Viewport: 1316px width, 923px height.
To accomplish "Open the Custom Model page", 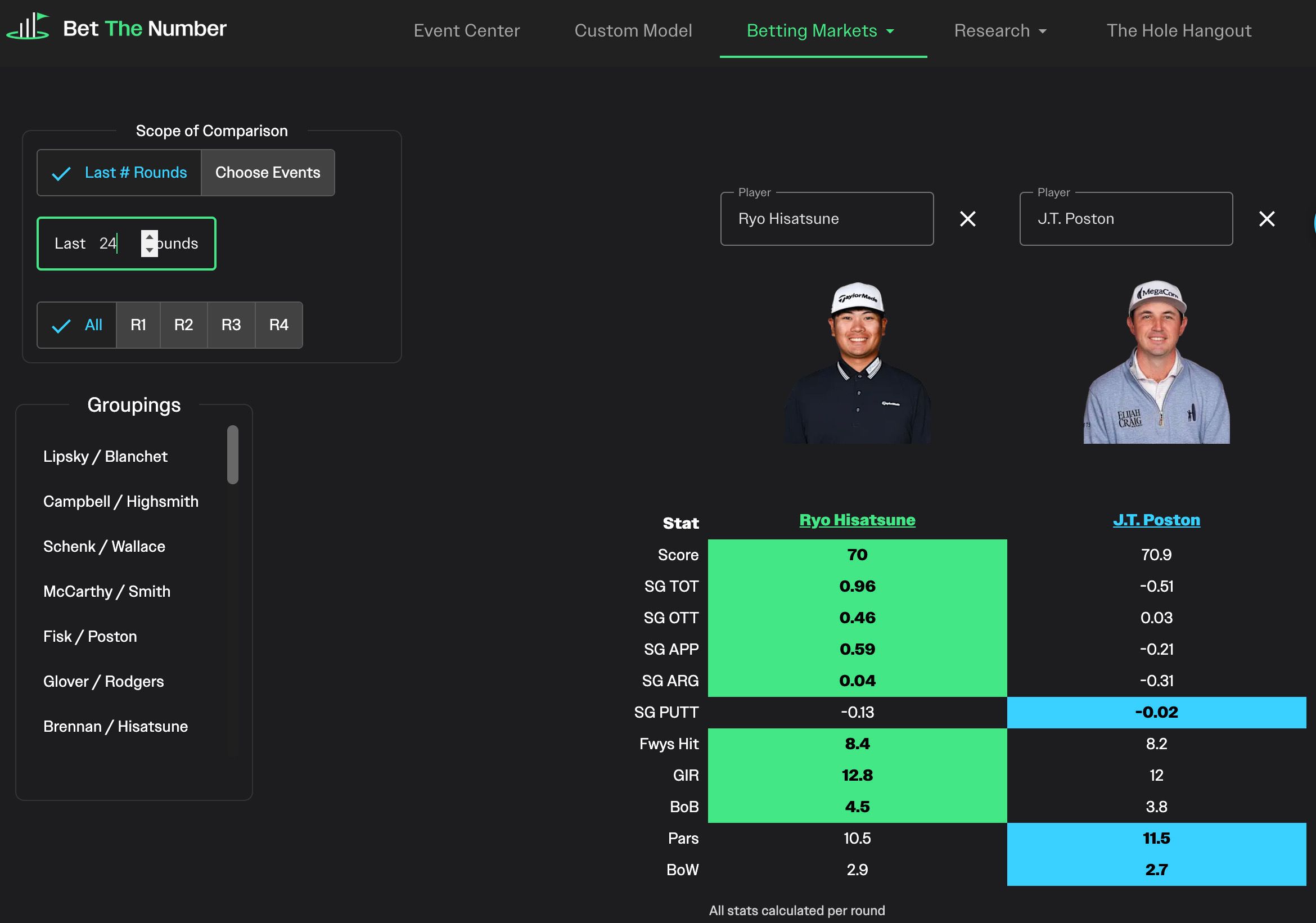I will (633, 30).
